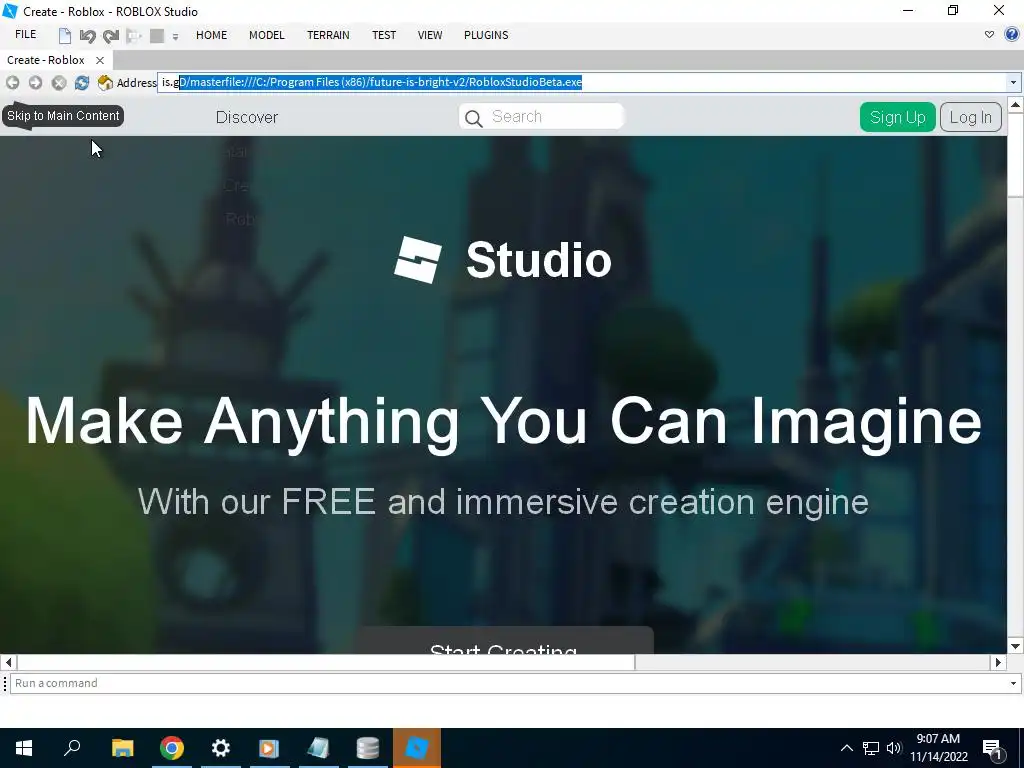Click the Start Creating button

click(504, 641)
